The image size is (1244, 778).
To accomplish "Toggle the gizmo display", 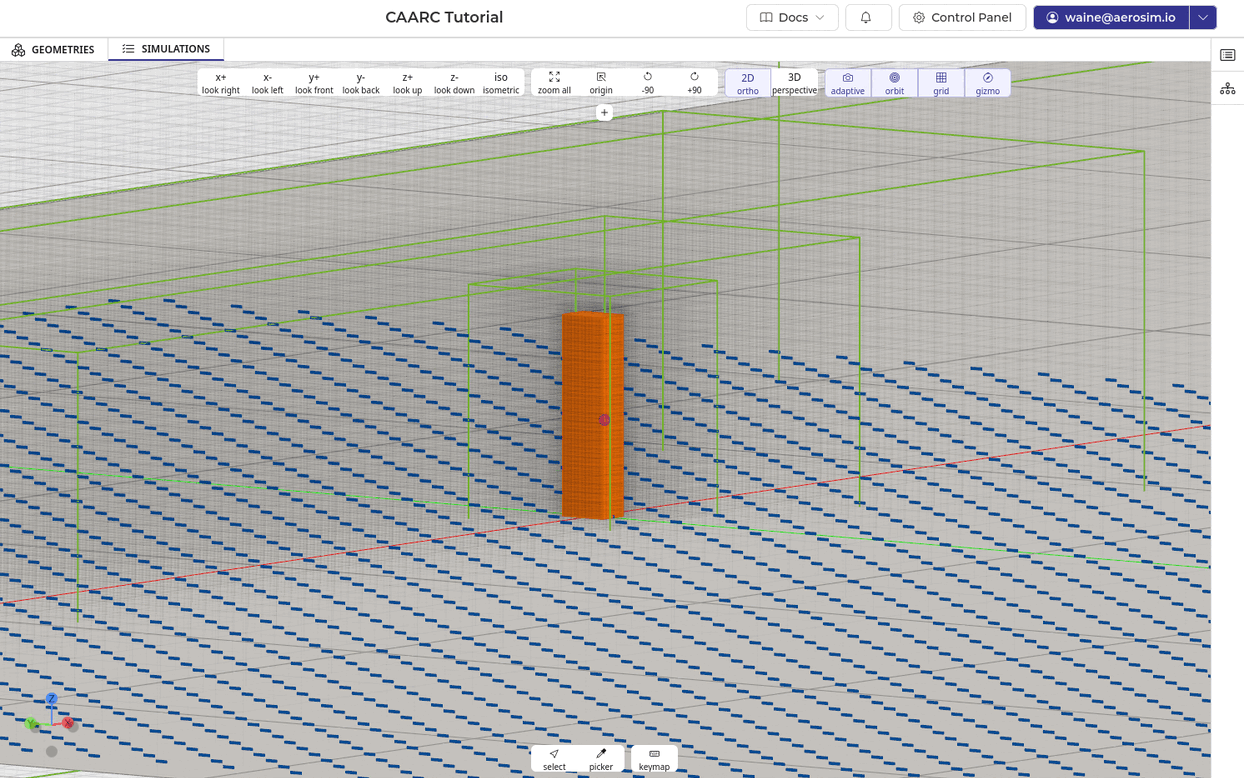I will click(x=988, y=83).
